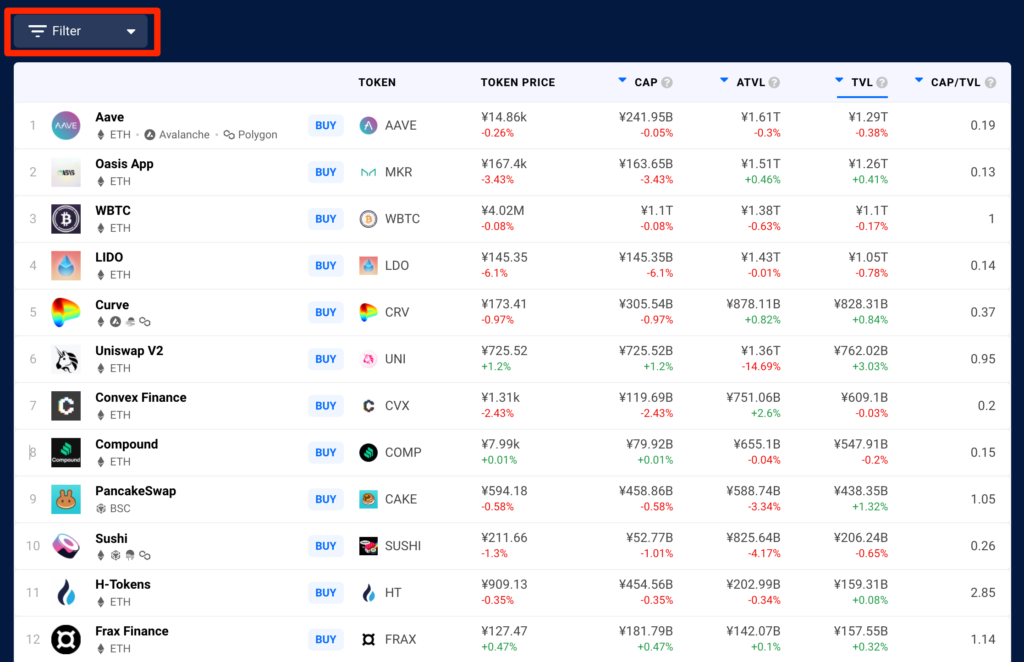1024x662 pixels.
Task: Click the LDO token icon
Action: point(368,266)
